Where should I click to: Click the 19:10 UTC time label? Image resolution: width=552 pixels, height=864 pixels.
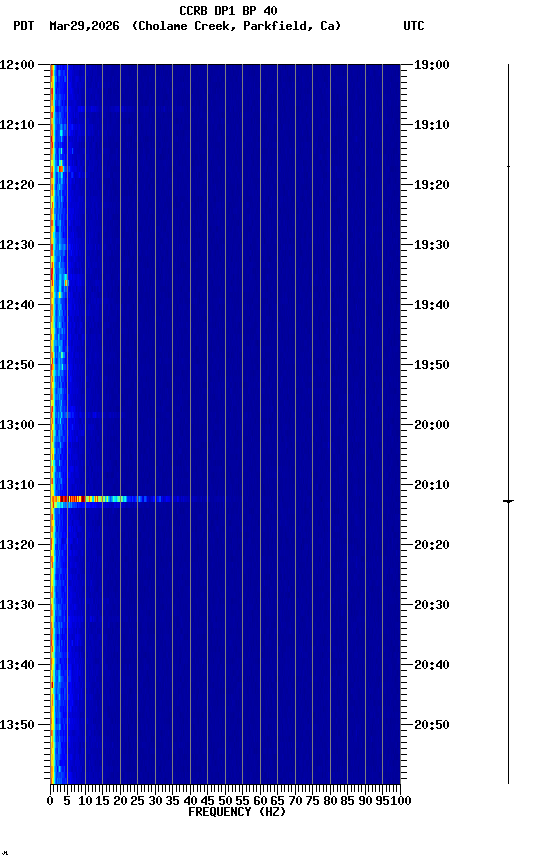tap(432, 125)
